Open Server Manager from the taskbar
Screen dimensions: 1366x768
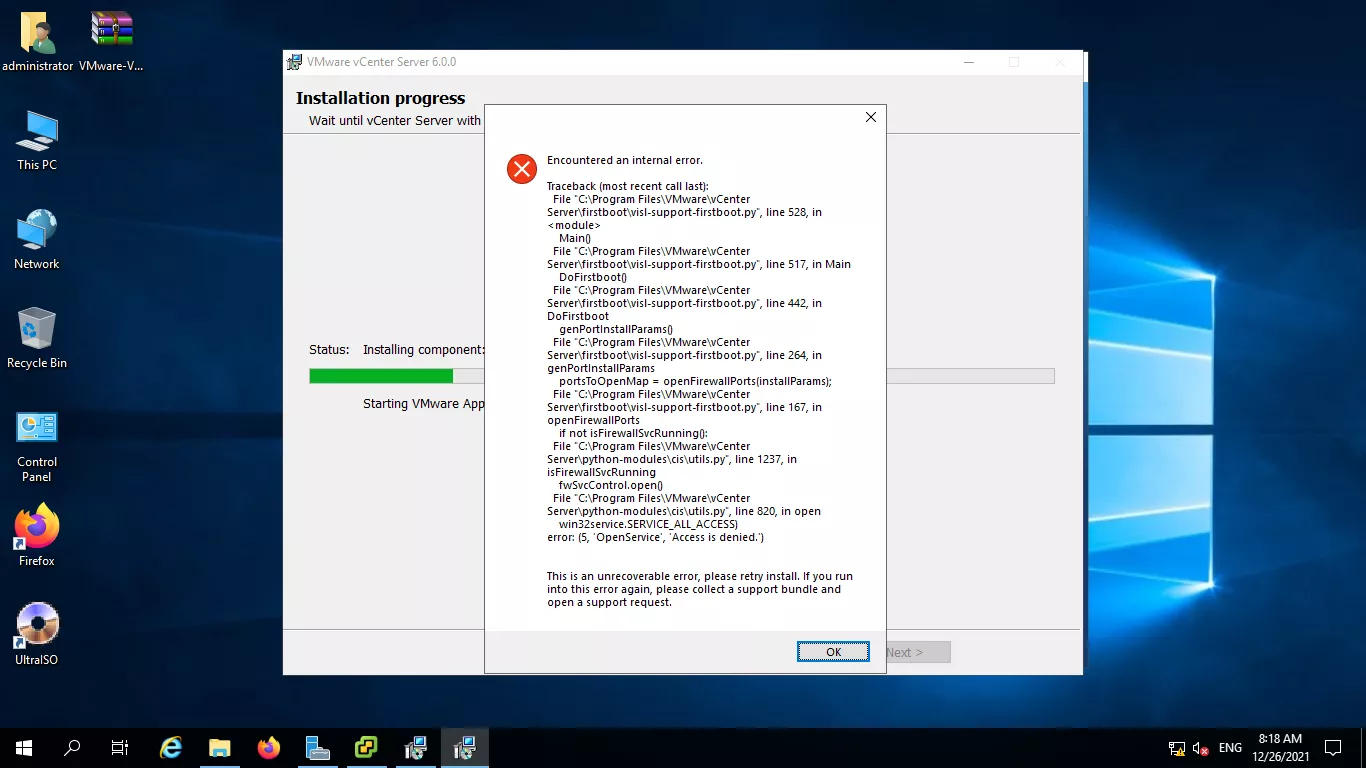tap(318, 747)
